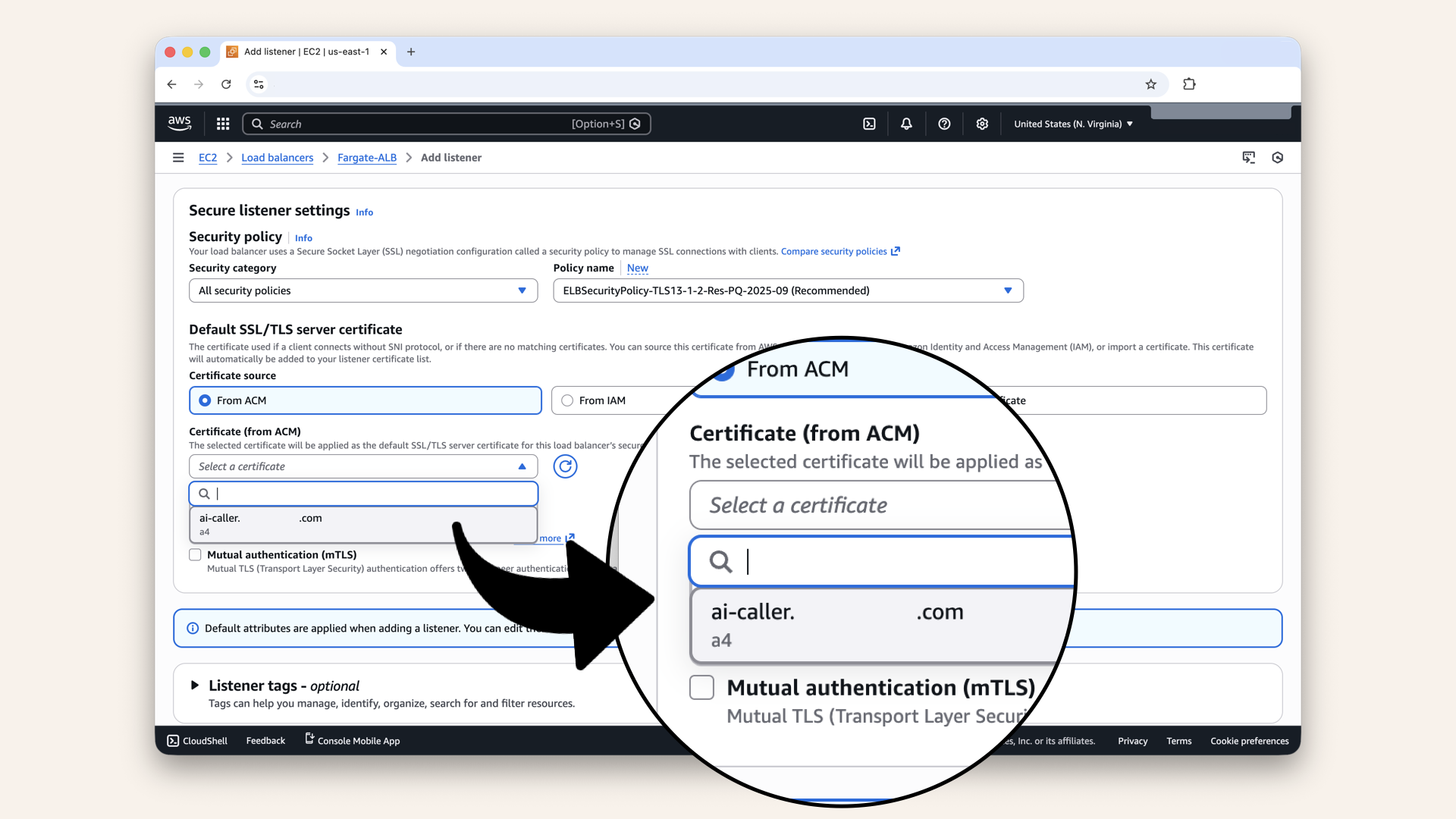The image size is (1456, 819).
Task: Open the notifications bell icon
Action: point(906,123)
